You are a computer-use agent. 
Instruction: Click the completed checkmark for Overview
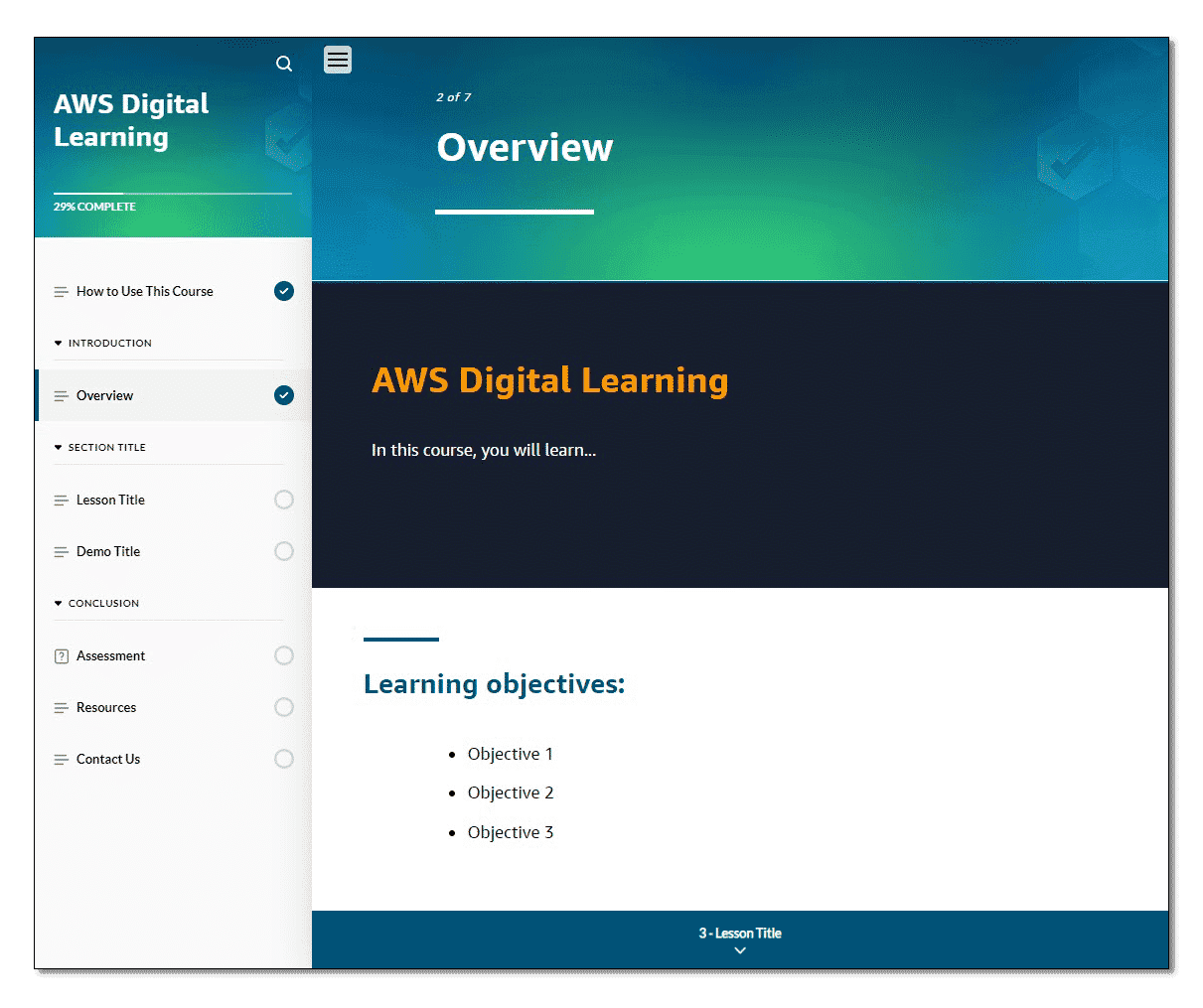tap(284, 395)
